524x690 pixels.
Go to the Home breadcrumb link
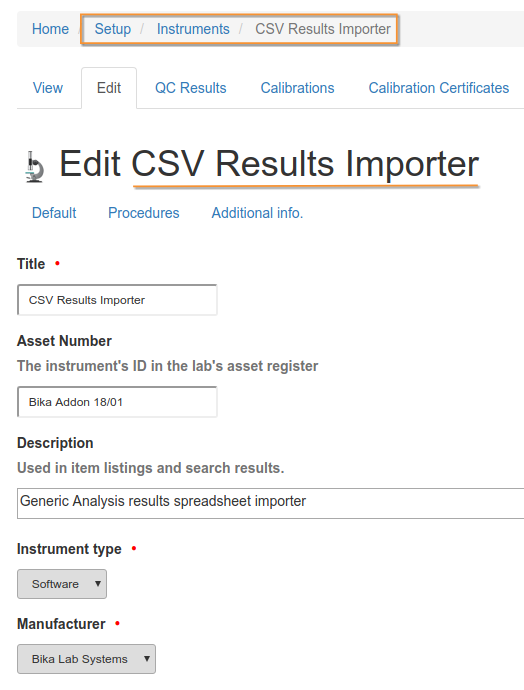[50, 29]
